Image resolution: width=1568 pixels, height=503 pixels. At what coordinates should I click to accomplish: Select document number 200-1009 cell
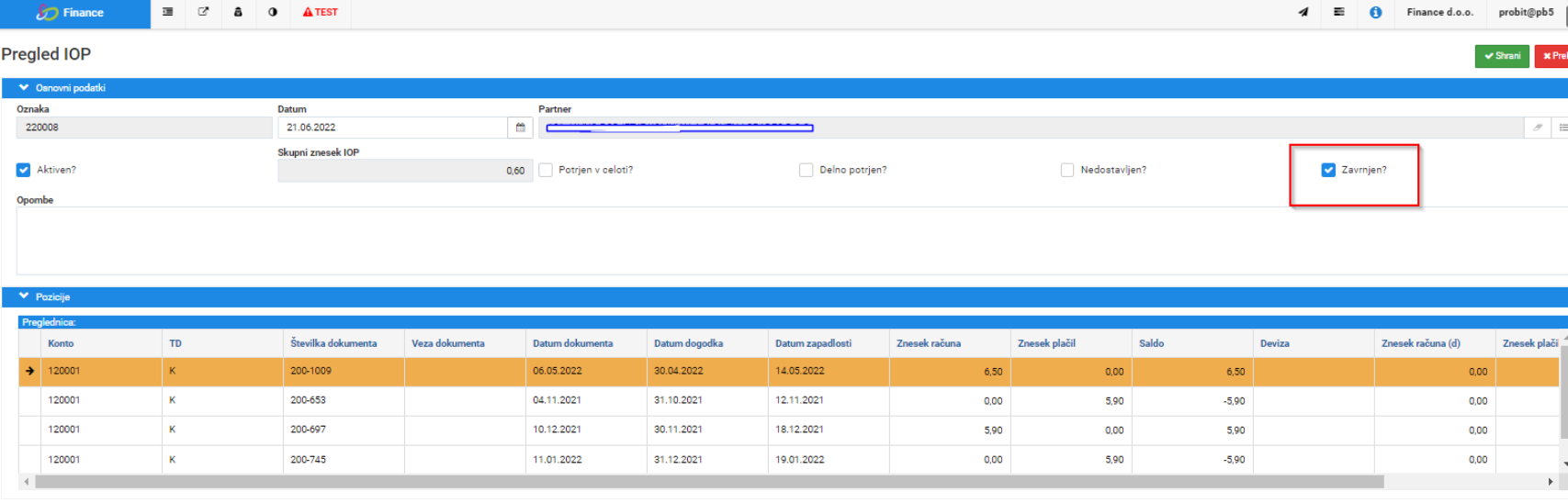coord(344,371)
